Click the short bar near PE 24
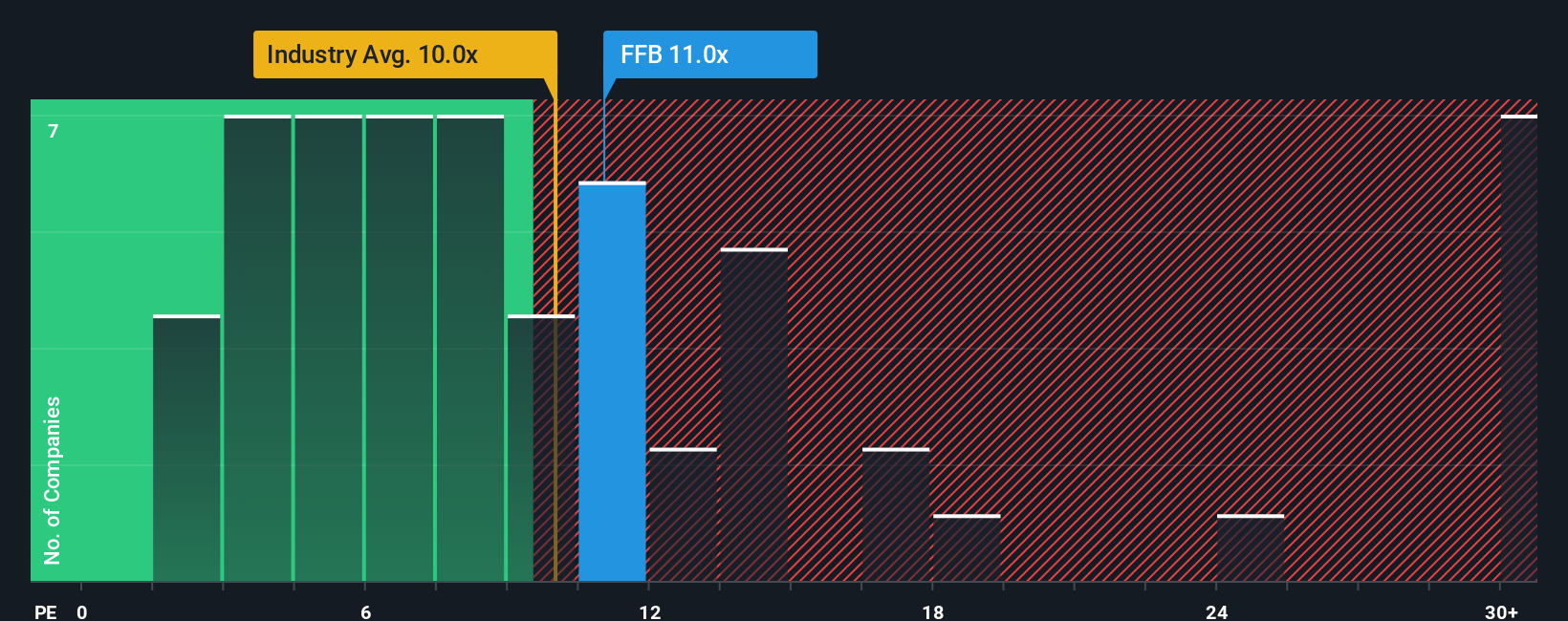Image resolution: width=1568 pixels, height=621 pixels. point(1251,548)
